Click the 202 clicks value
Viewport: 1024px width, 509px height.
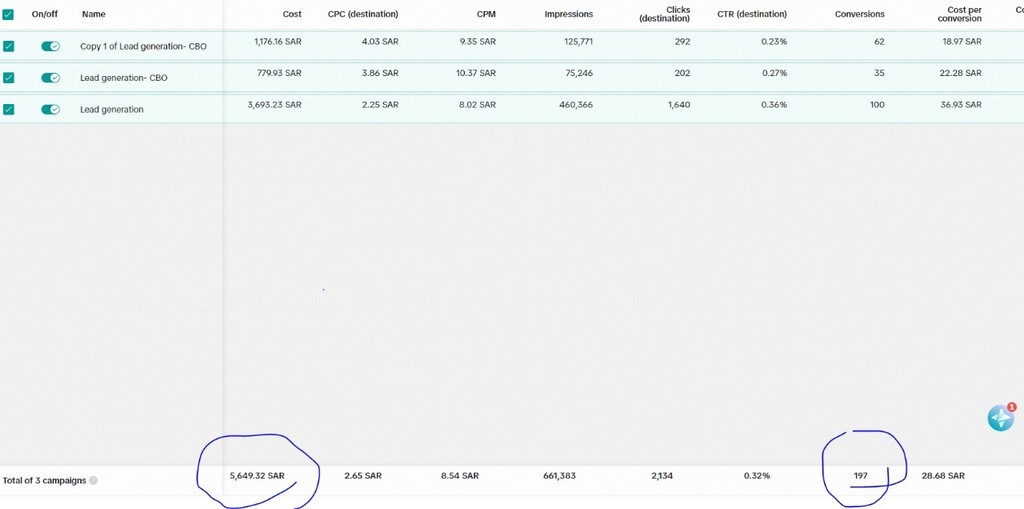(x=682, y=73)
